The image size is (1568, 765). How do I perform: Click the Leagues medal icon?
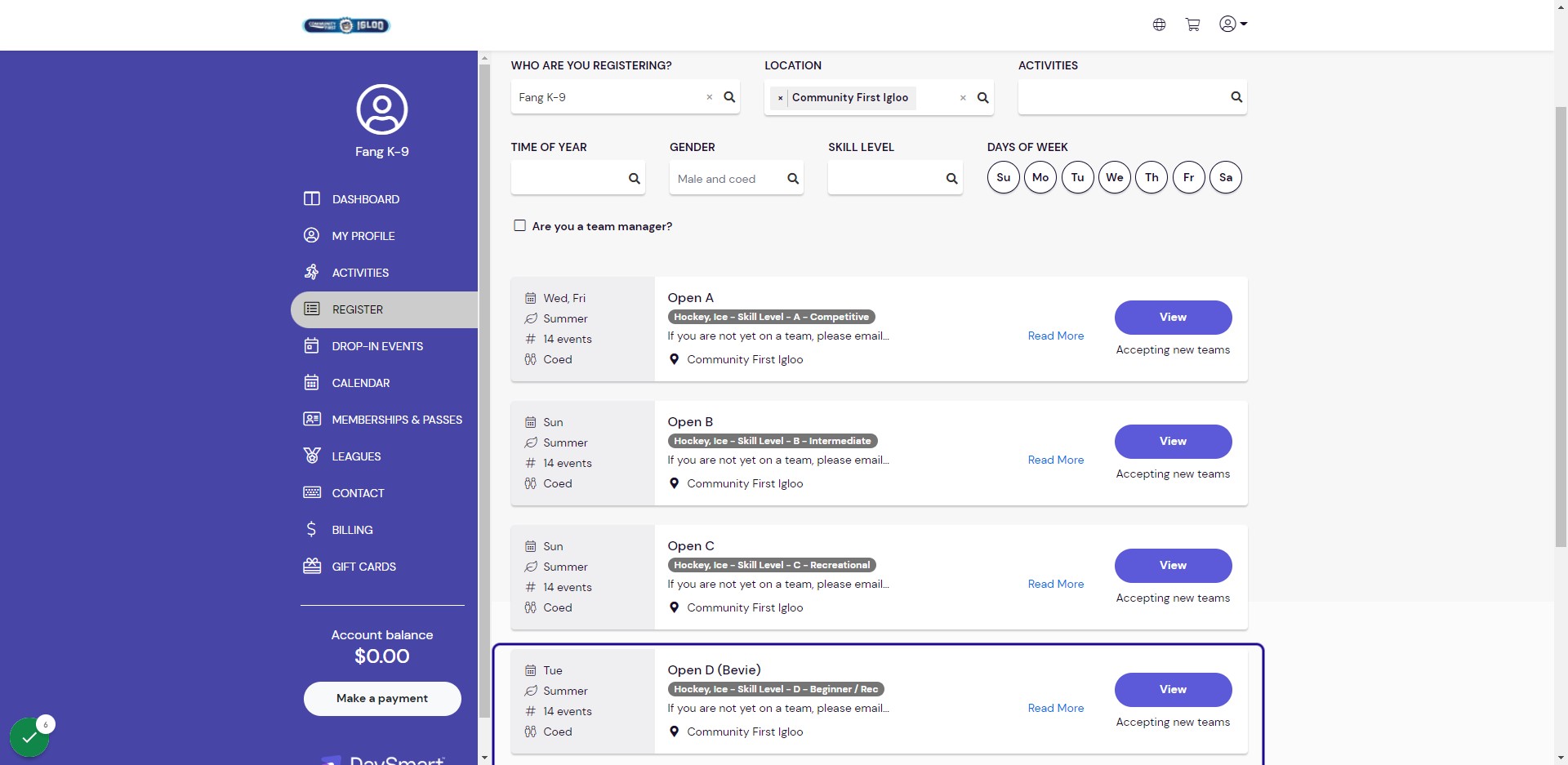311,456
